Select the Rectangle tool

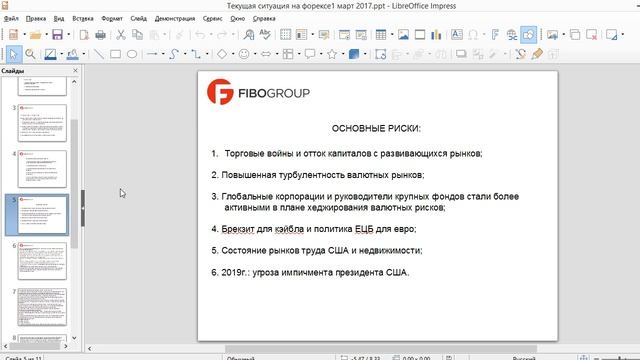click(116, 54)
